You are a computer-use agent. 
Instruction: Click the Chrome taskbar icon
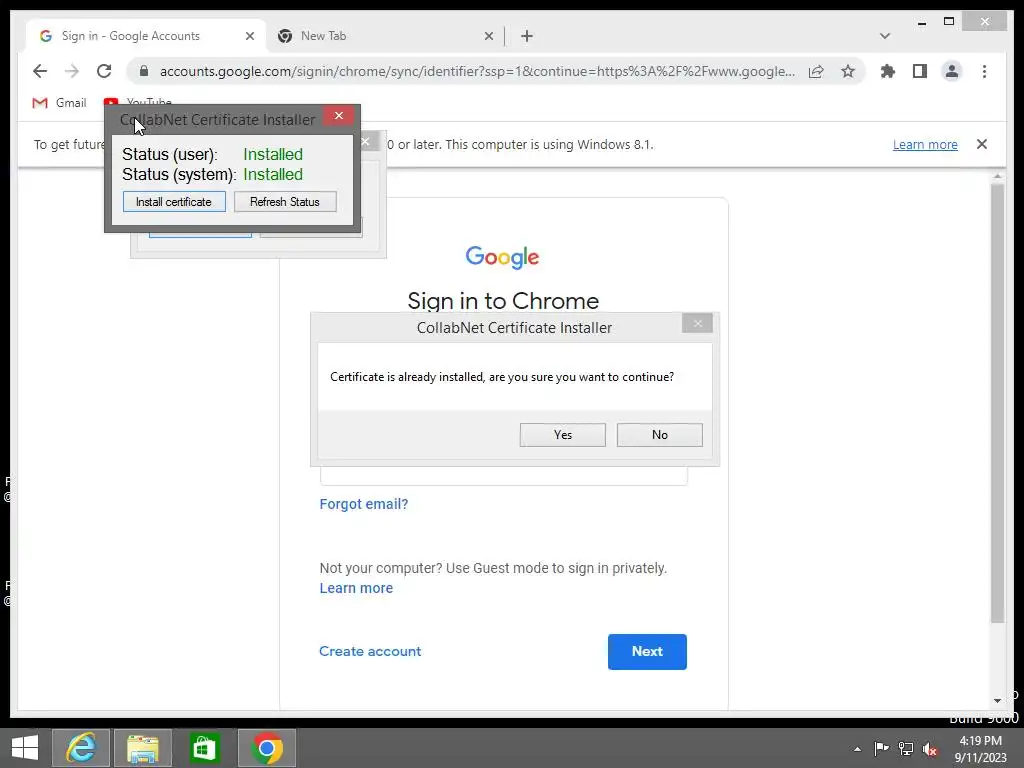266,748
